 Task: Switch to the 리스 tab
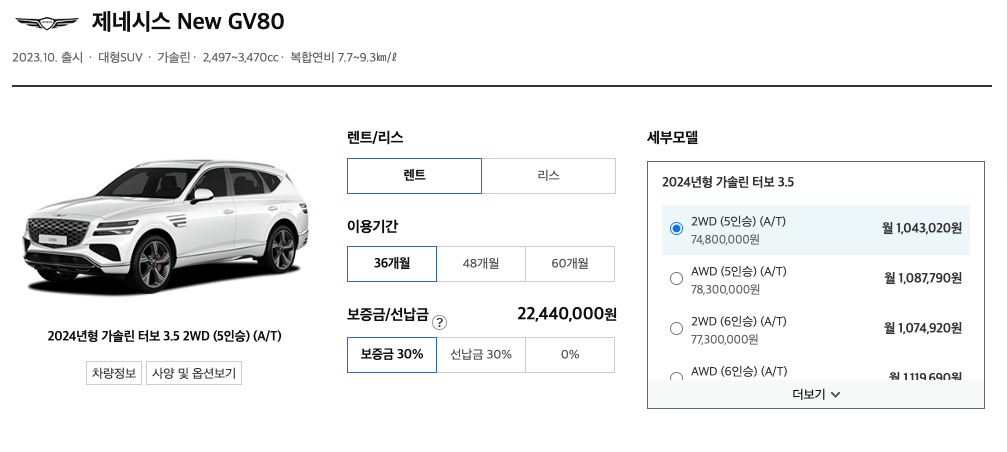(548, 175)
